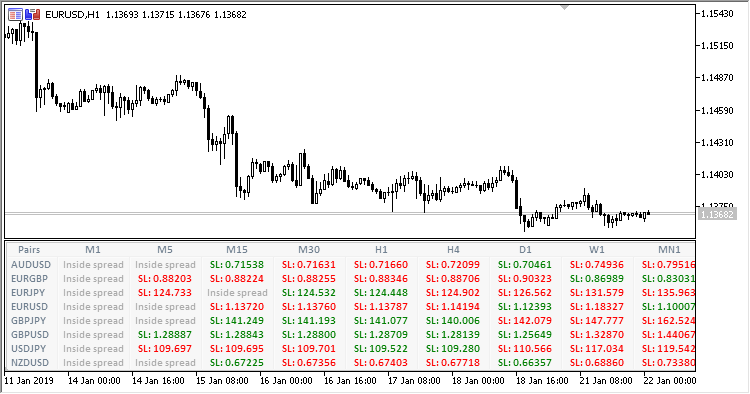Click the EURUSD,H1 chart title text
Screen dimensions: 750x394
[72, 15]
